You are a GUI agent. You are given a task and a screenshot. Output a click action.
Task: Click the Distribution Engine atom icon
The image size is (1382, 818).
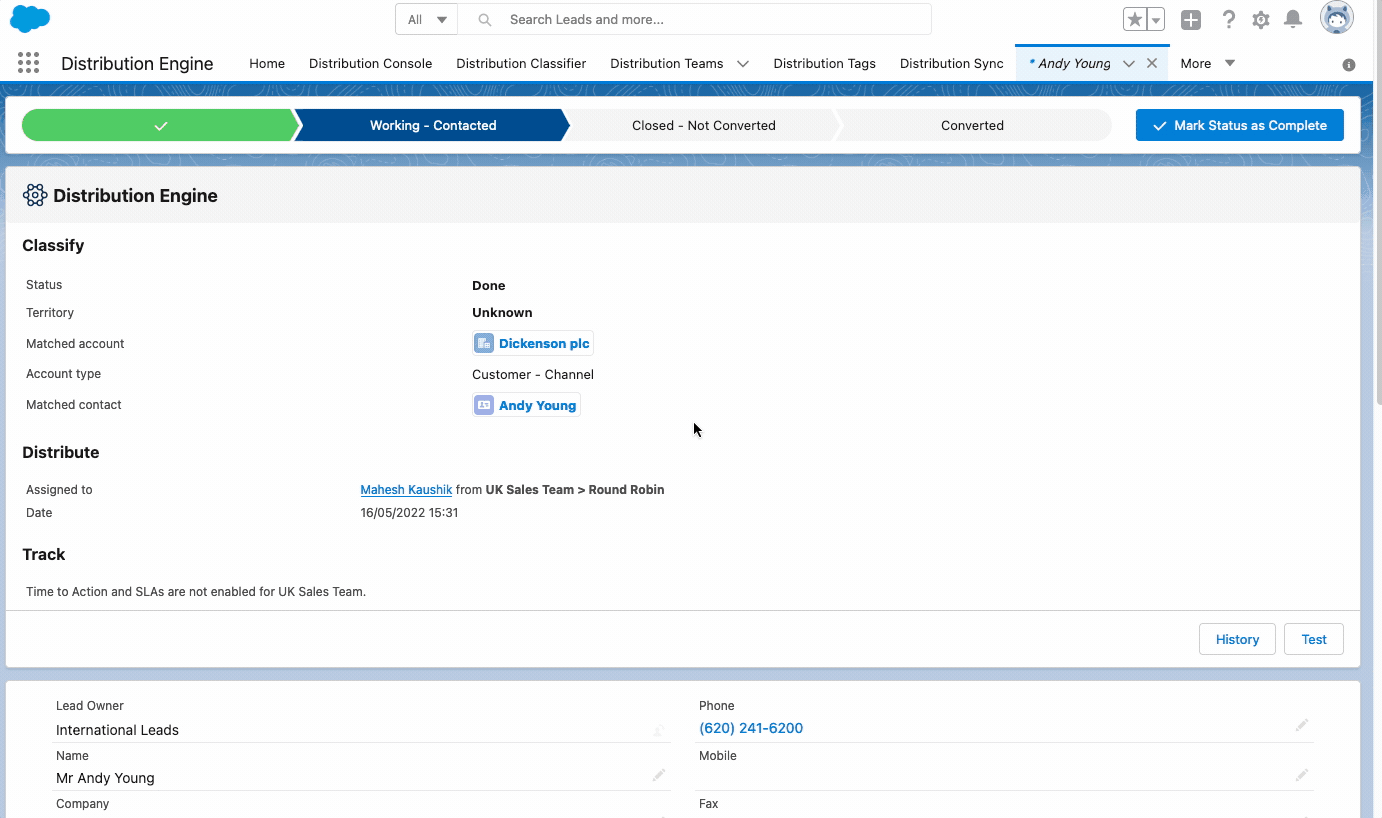point(35,195)
